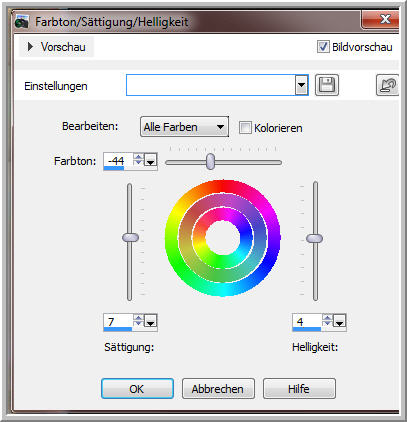Click the save preset floppy disk icon
This screenshot has width=407, height=422.
click(327, 85)
